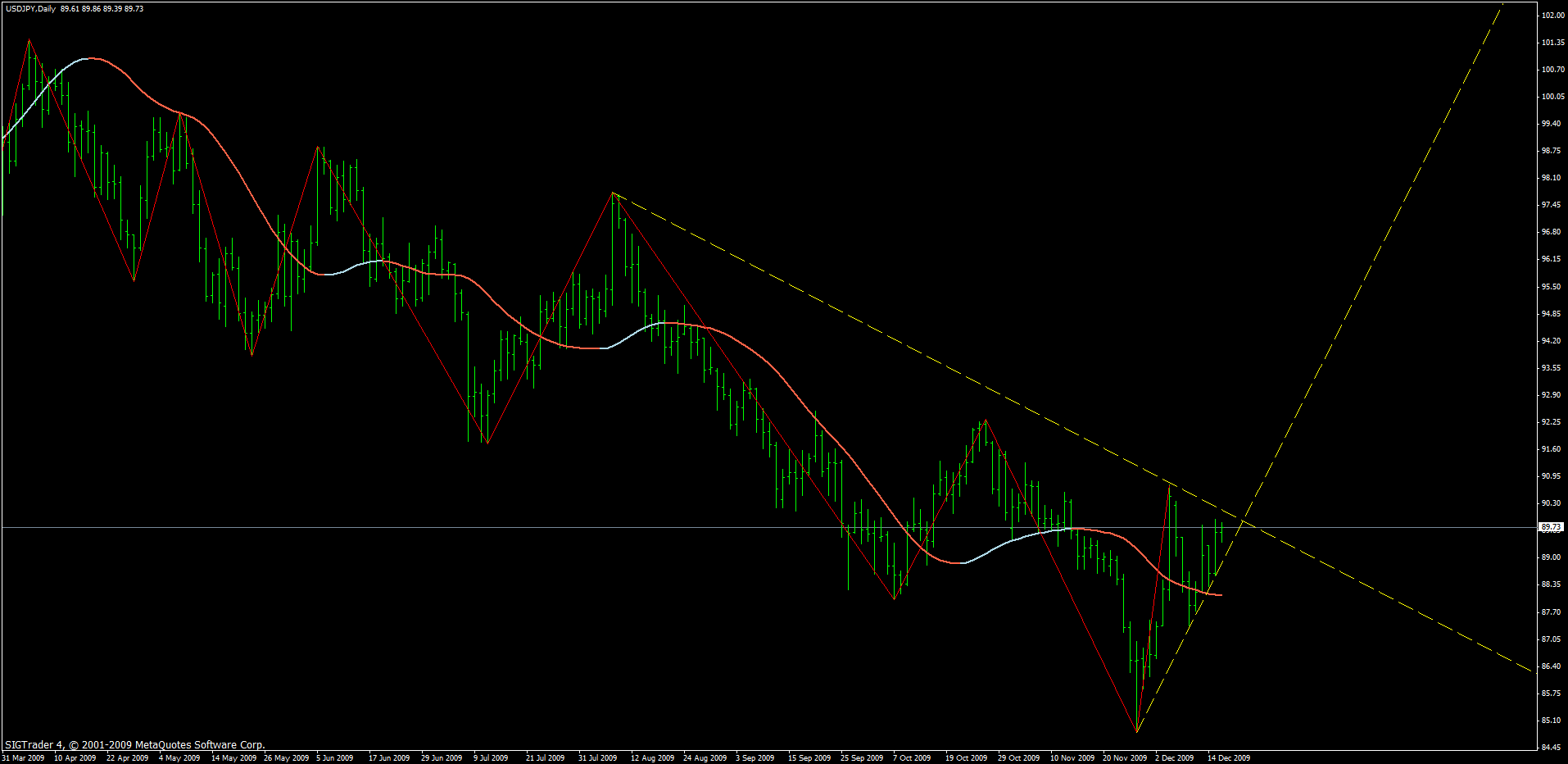This screenshot has width=1568, height=764.
Task: Select the 14 Dec 2009 date label
Action: pyautogui.click(x=1228, y=757)
